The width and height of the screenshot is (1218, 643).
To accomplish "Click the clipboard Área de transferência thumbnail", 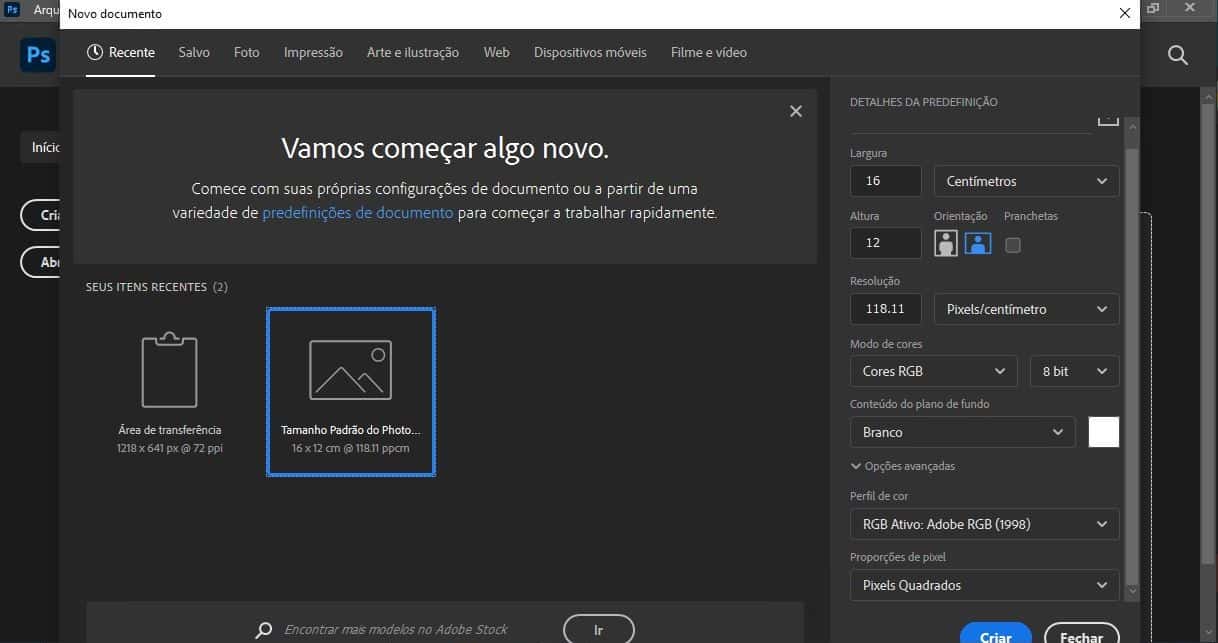I will point(169,370).
